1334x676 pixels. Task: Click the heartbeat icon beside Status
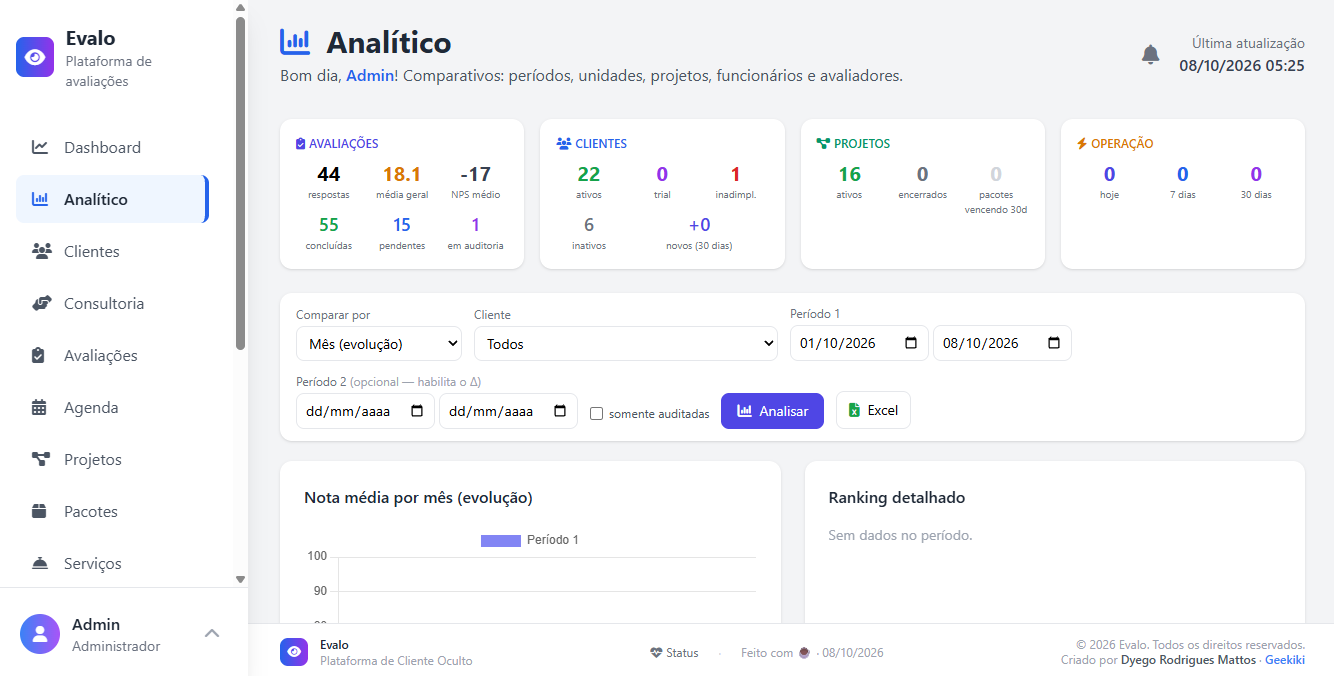coord(656,653)
